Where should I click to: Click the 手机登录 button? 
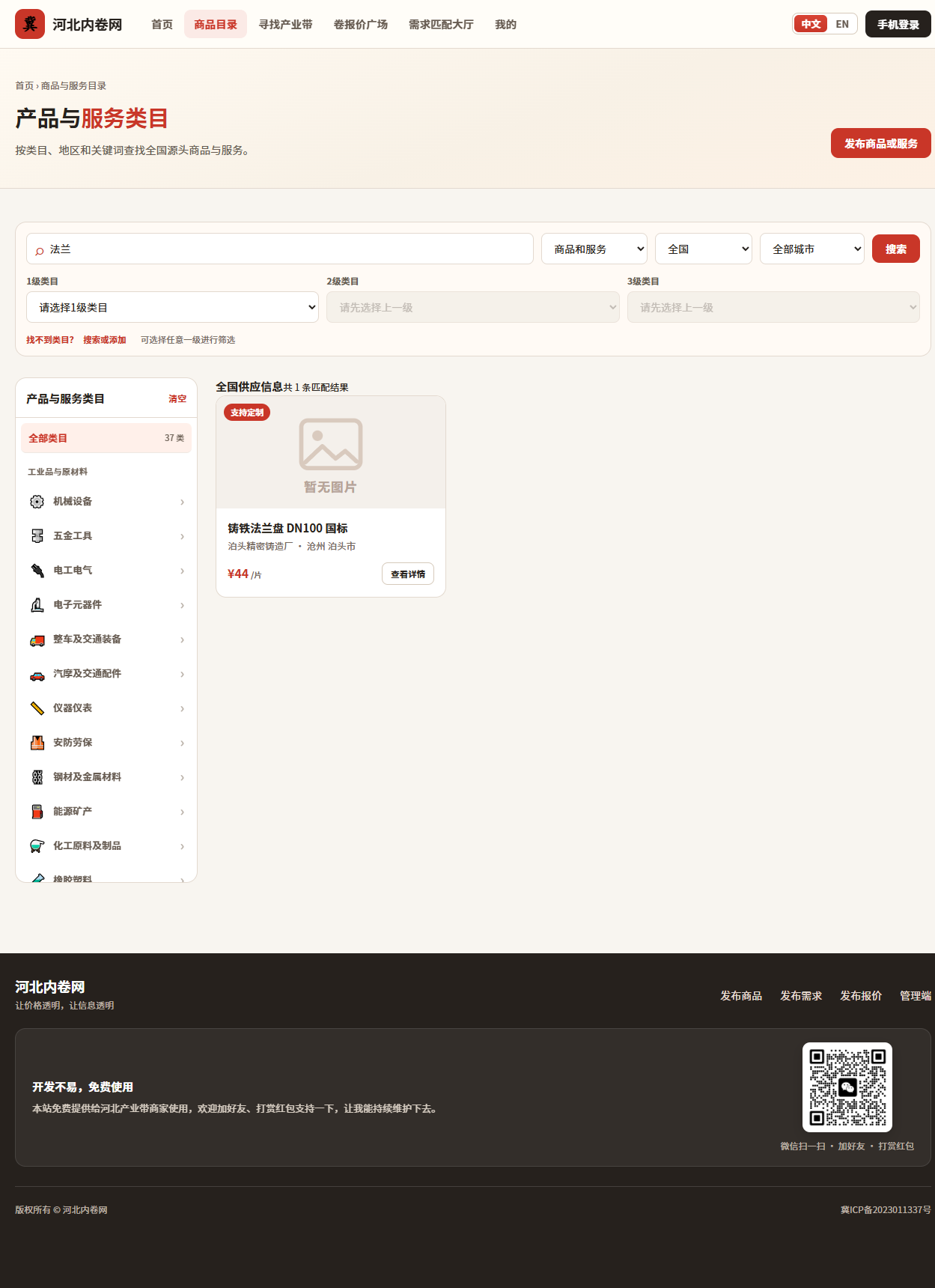coord(898,24)
